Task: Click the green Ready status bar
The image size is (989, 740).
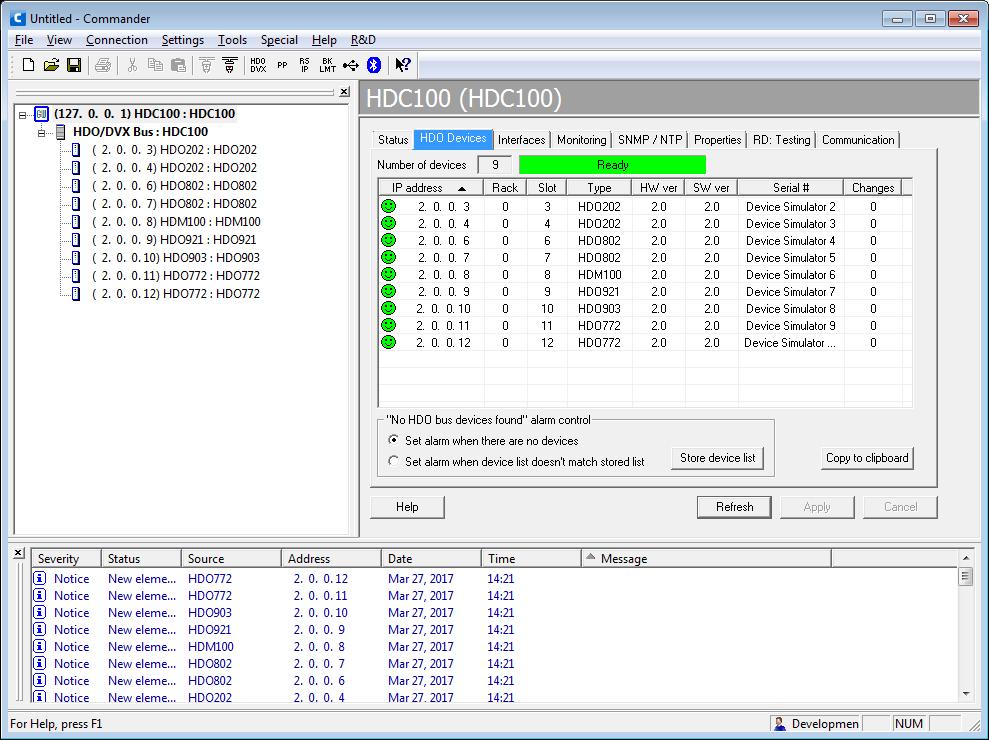Action: click(612, 165)
